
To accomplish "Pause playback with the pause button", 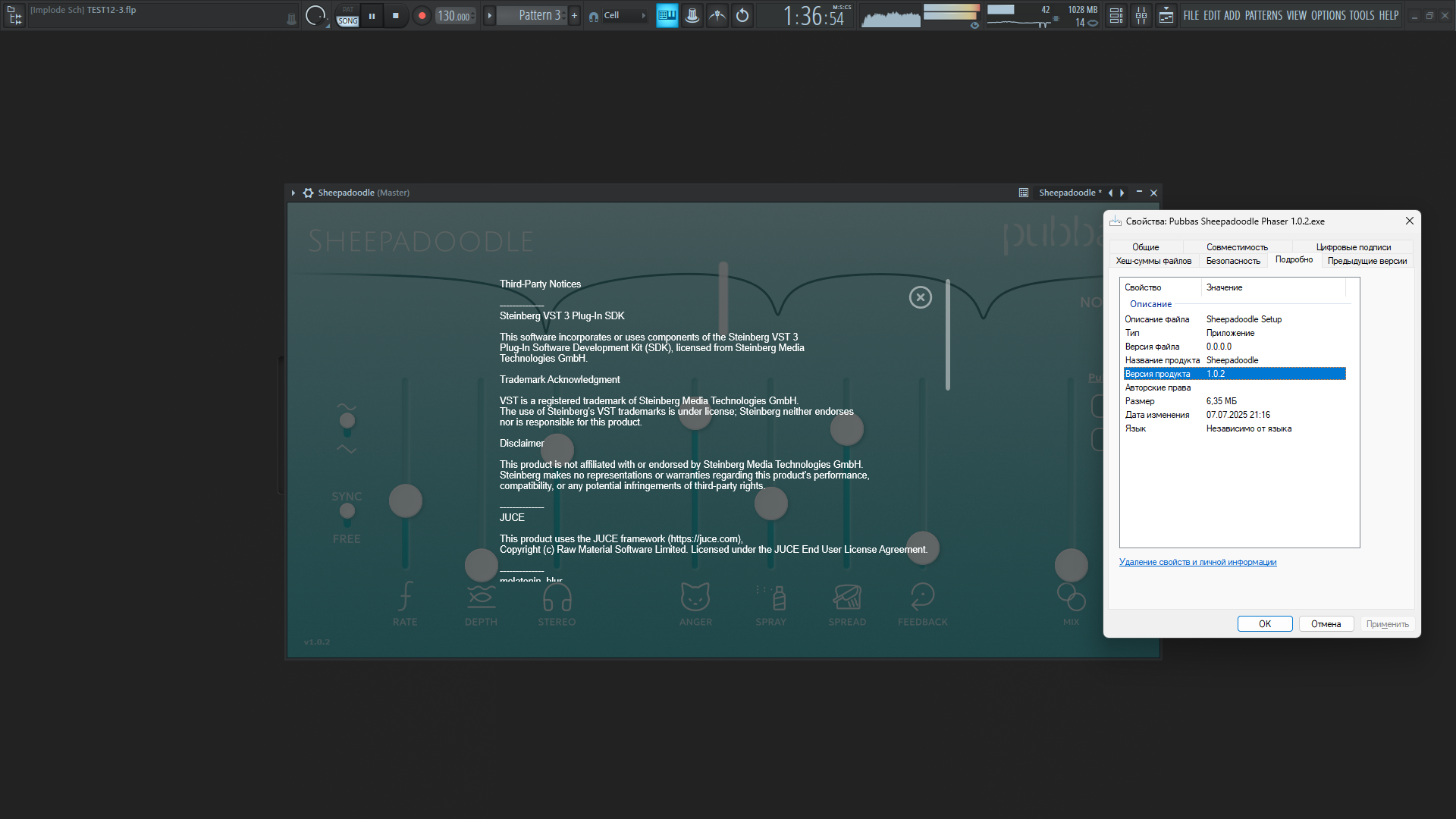I will click(x=372, y=15).
